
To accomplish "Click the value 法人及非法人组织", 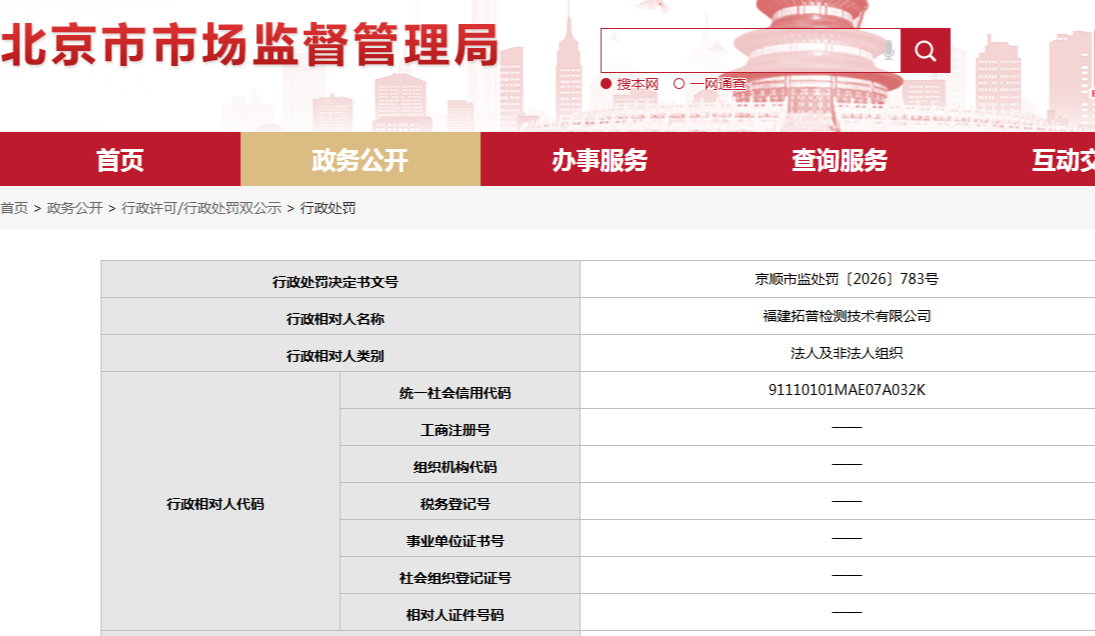I will (846, 353).
